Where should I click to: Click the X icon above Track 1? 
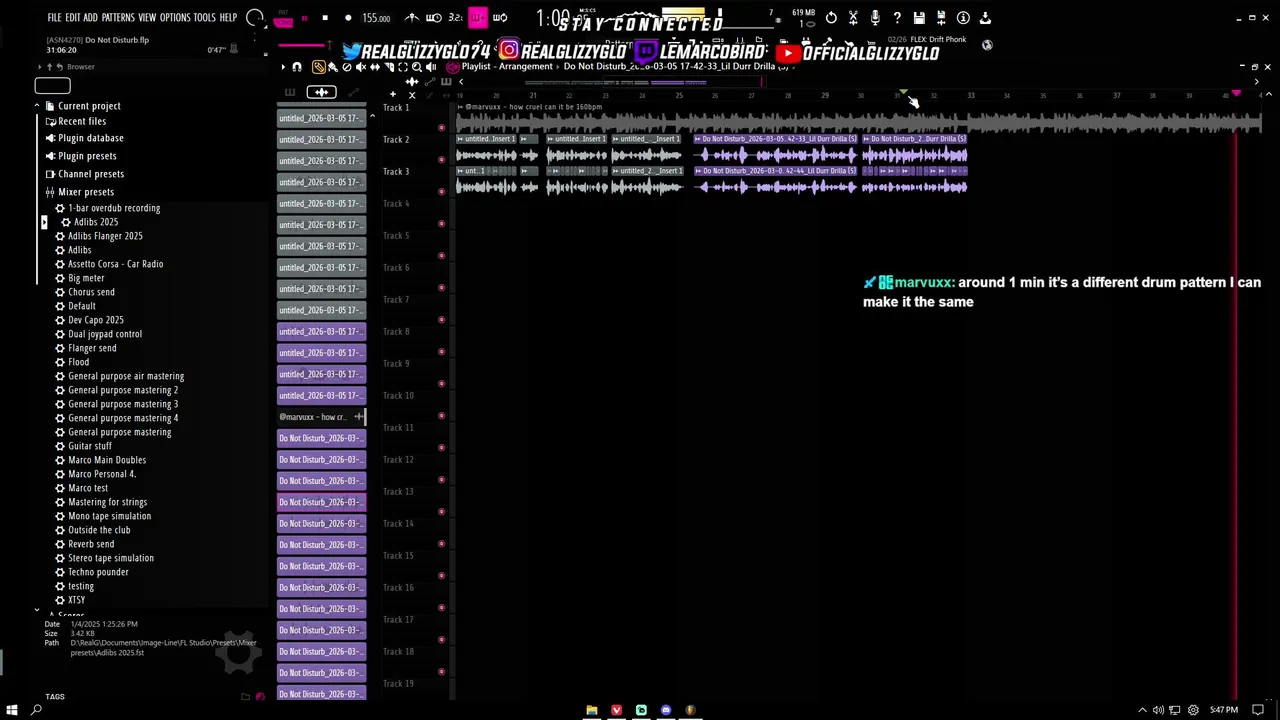[x=412, y=95]
